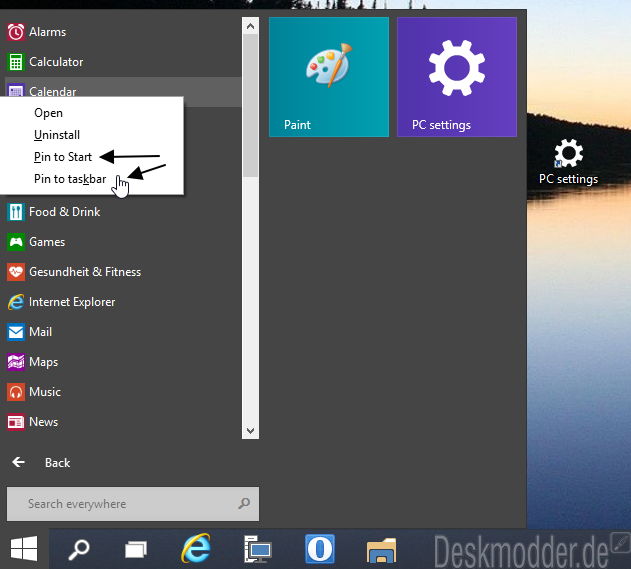The image size is (631, 569).
Task: Select Uninstall in the context menu
Action: 57,135
